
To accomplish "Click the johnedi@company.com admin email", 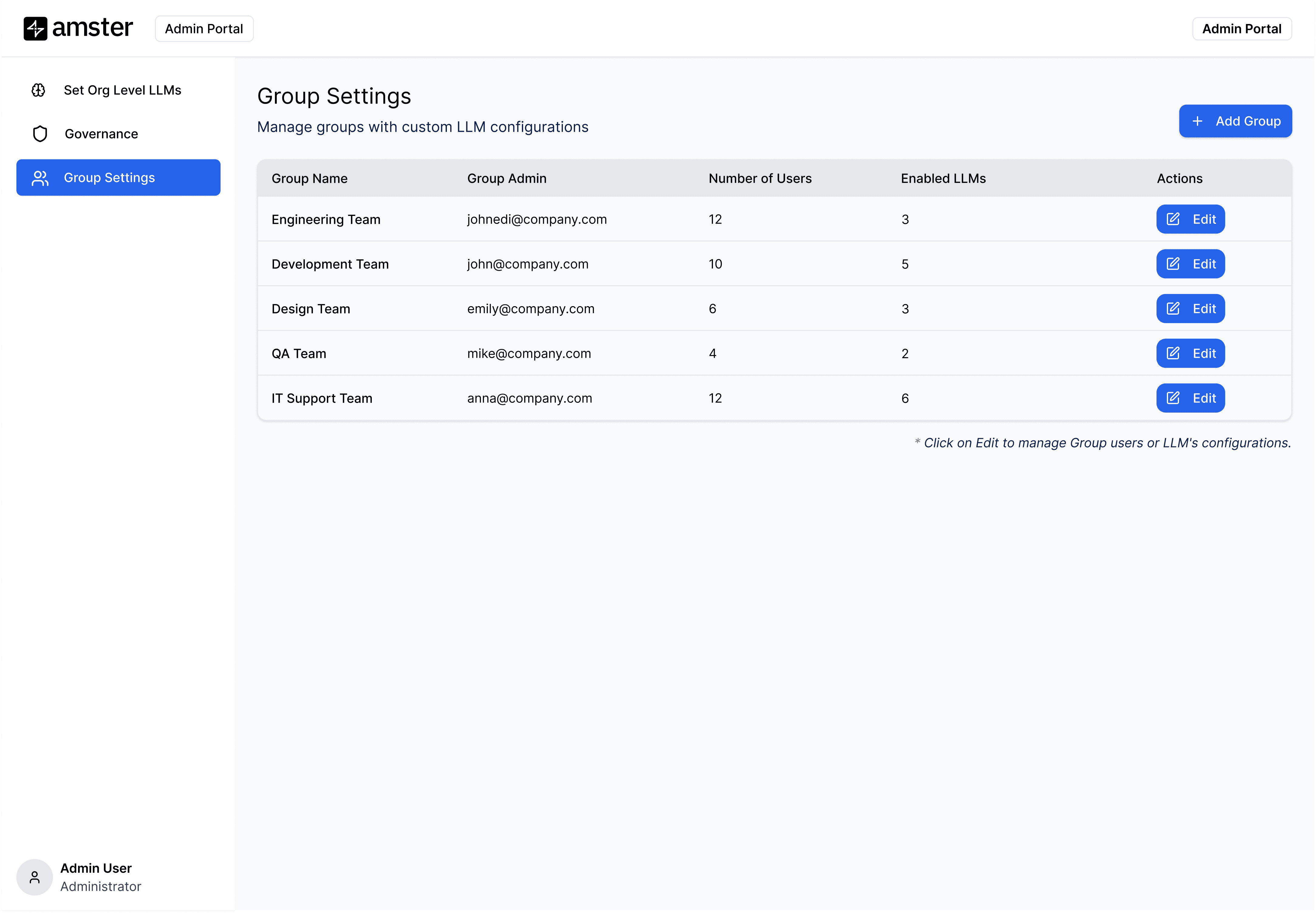I will (536, 220).
